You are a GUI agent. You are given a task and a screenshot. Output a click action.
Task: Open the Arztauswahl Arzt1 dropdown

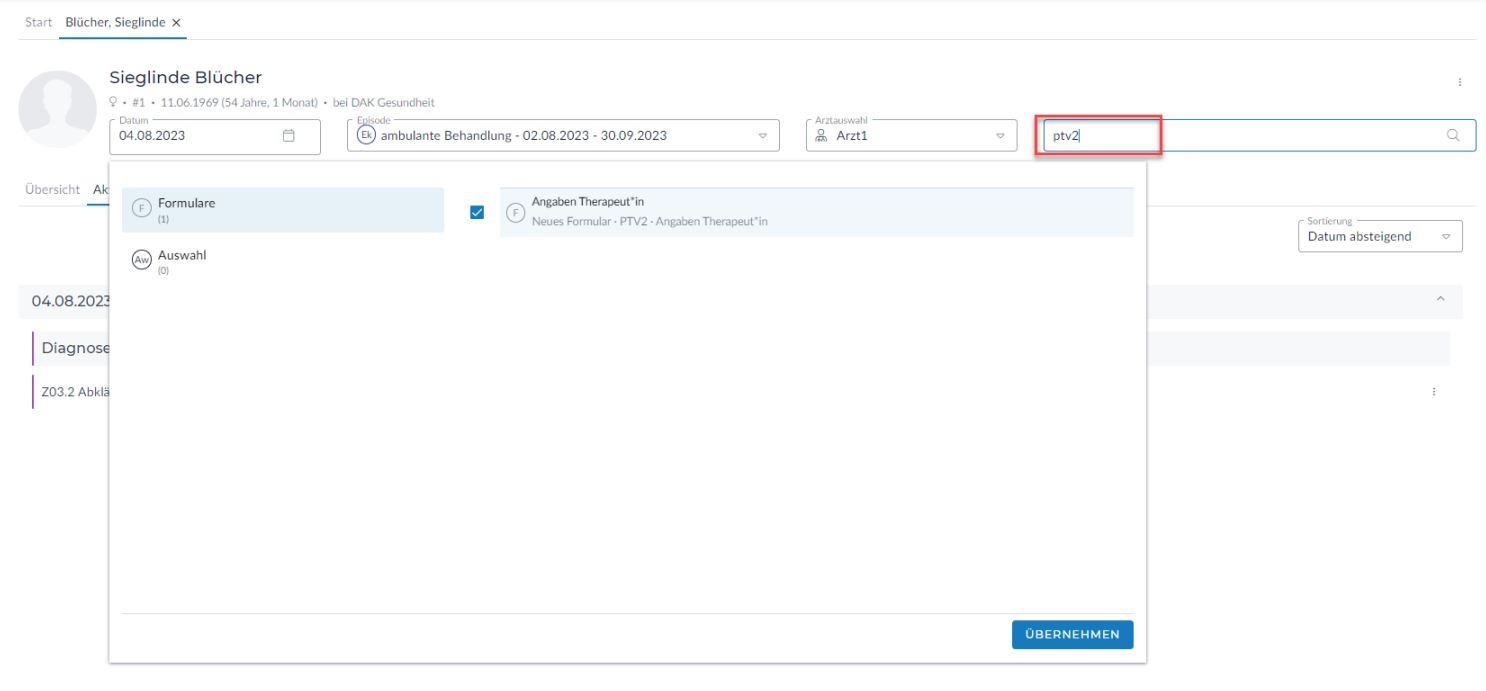[999, 136]
